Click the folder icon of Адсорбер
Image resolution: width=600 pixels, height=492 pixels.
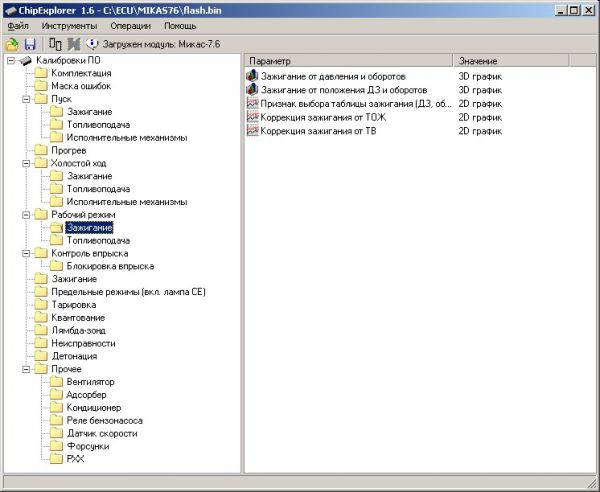coord(56,395)
